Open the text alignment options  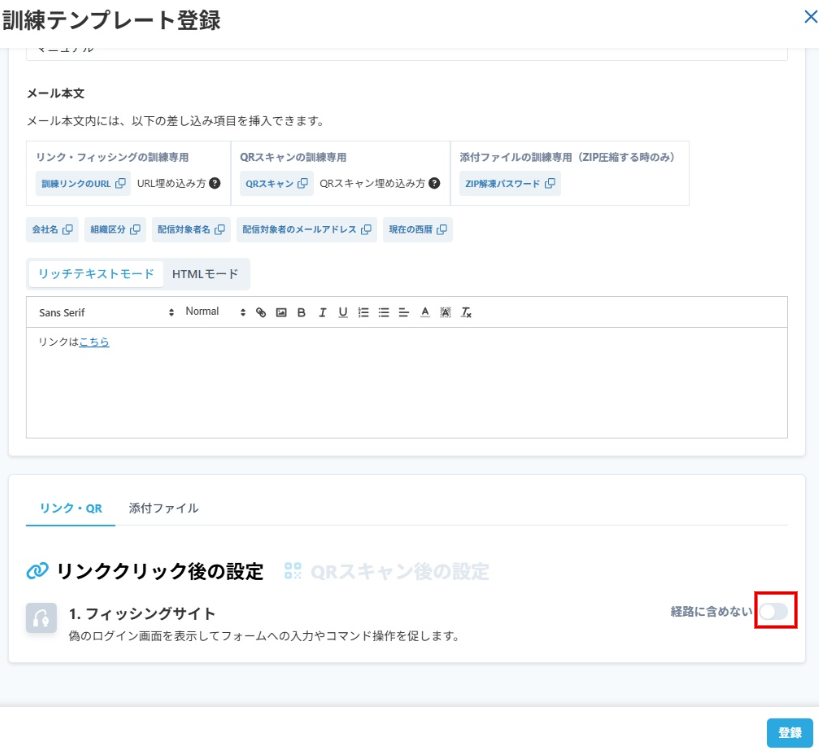click(404, 312)
